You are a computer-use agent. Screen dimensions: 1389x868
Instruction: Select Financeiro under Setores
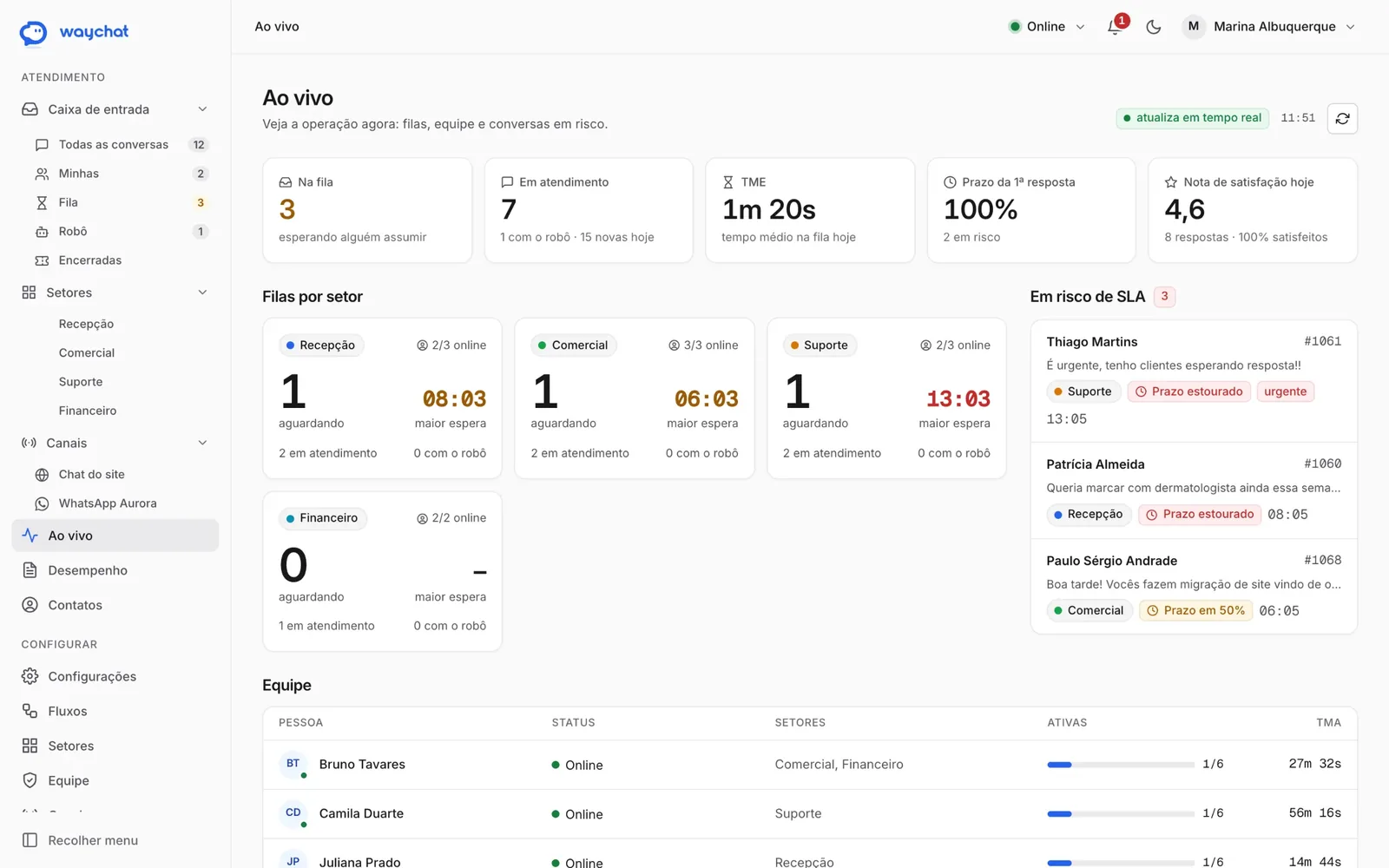87,411
